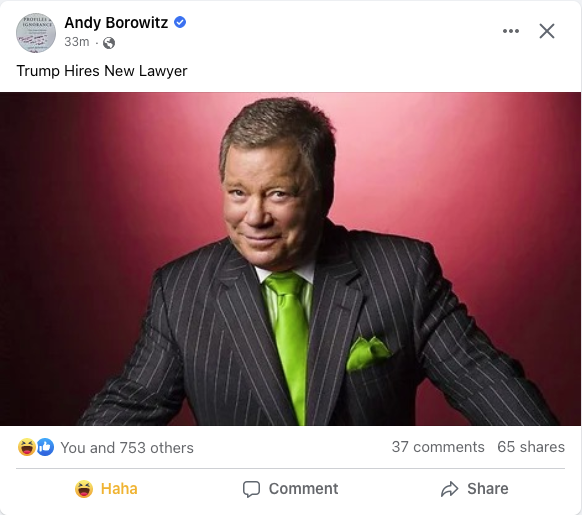Click the Trump Hires New Lawyer text

click(x=102, y=71)
